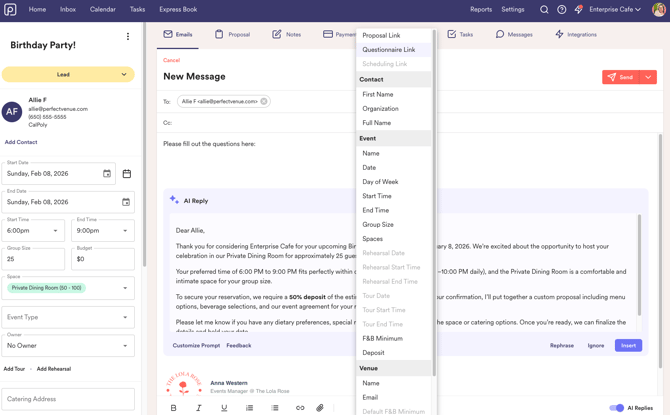This screenshot has width=670, height=415.
Task: Remove Allie F recipient chip
Action: click(264, 101)
